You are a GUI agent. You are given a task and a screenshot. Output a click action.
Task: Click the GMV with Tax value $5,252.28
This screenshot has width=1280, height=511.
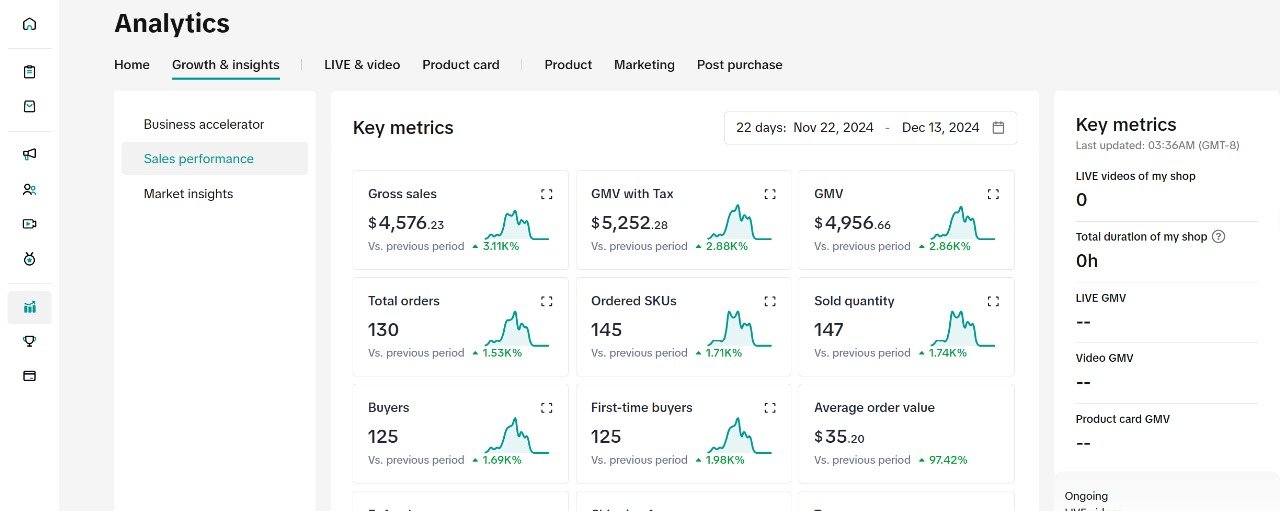pyautogui.click(x=631, y=223)
